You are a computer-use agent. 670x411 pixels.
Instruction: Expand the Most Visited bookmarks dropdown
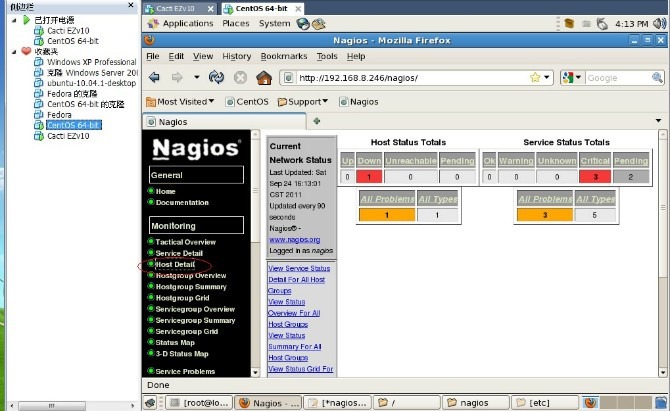[x=180, y=102]
